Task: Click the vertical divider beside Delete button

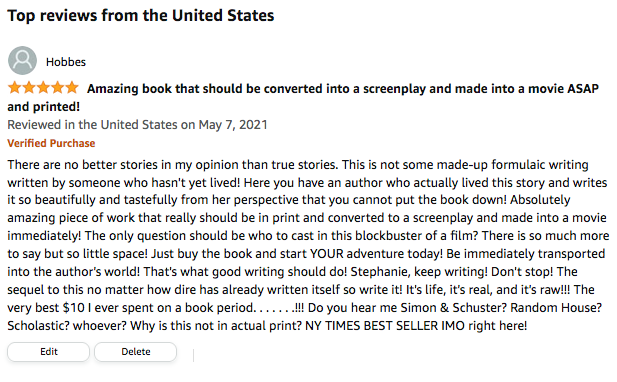Action: (193, 355)
